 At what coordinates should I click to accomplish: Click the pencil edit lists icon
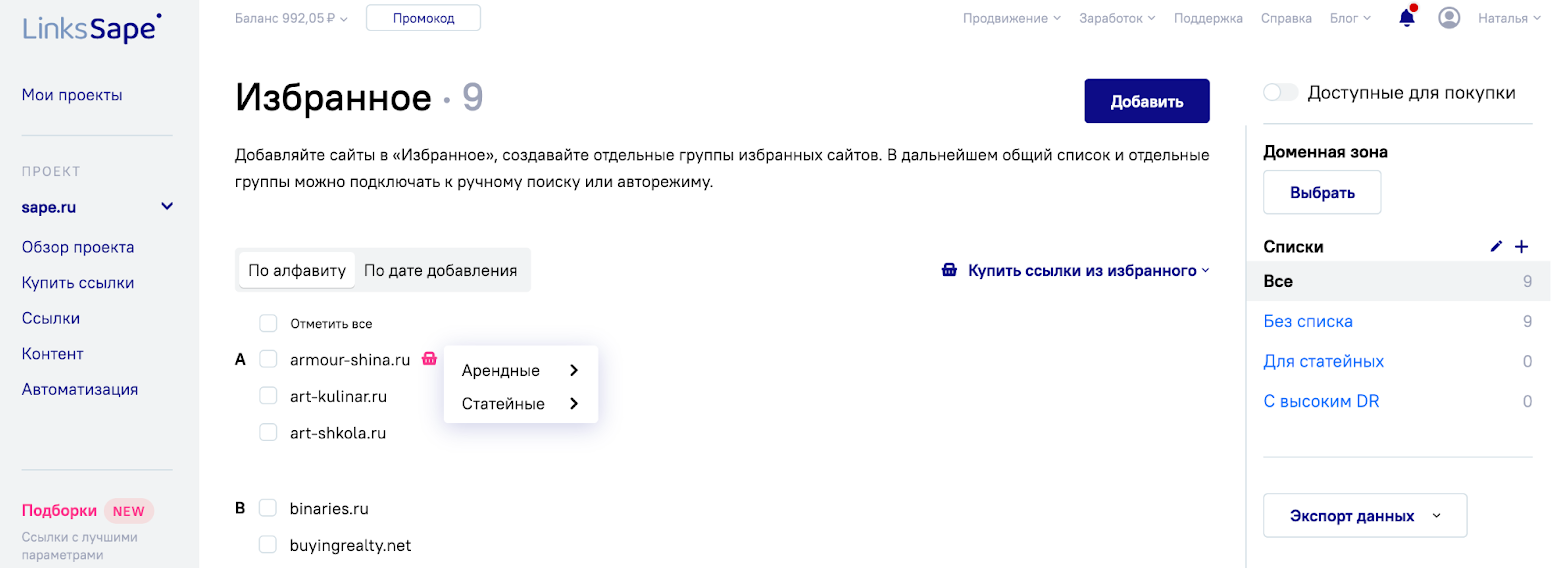click(x=1496, y=246)
